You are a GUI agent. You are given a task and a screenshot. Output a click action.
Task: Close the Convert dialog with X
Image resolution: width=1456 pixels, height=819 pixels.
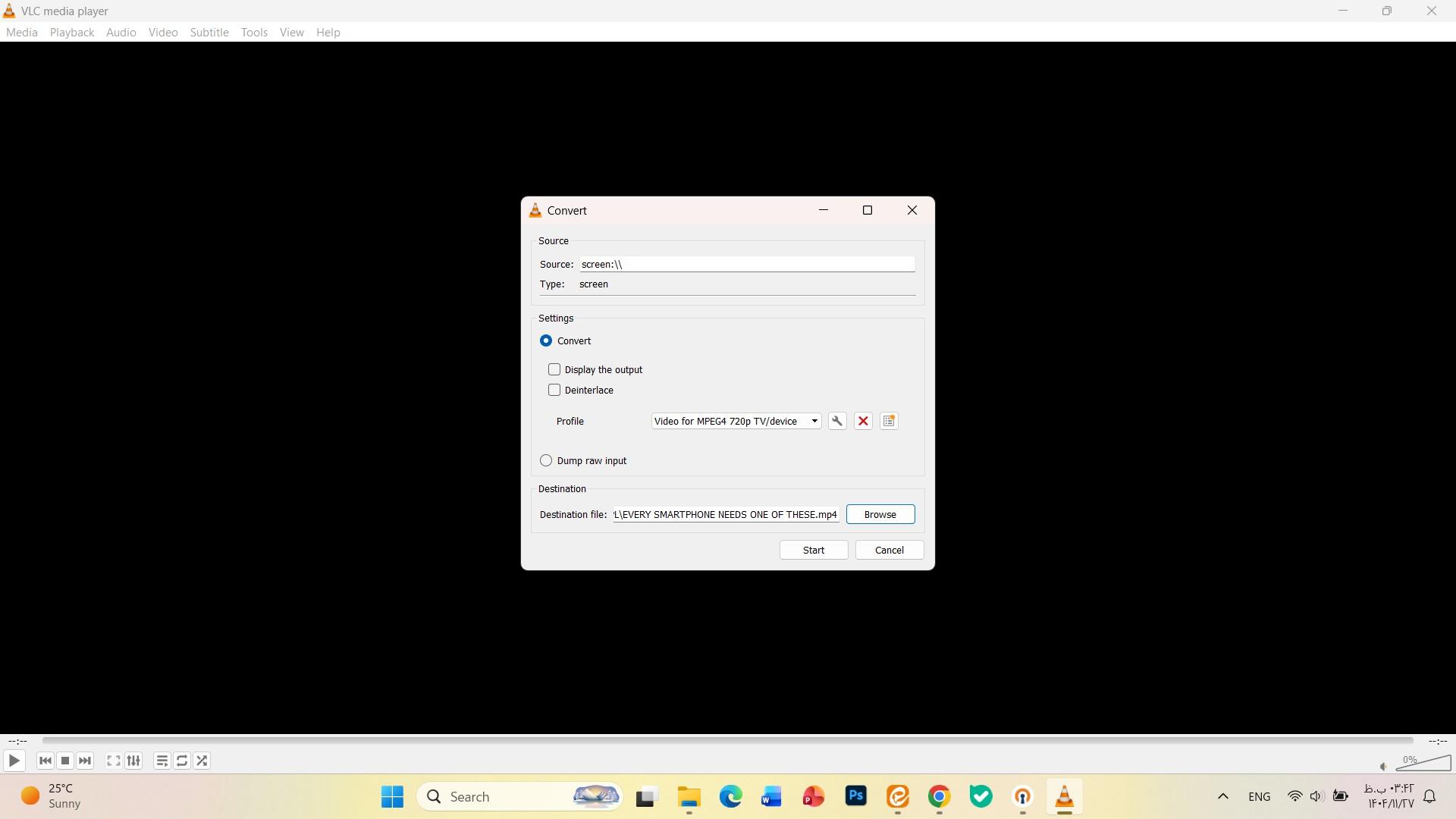click(x=912, y=210)
